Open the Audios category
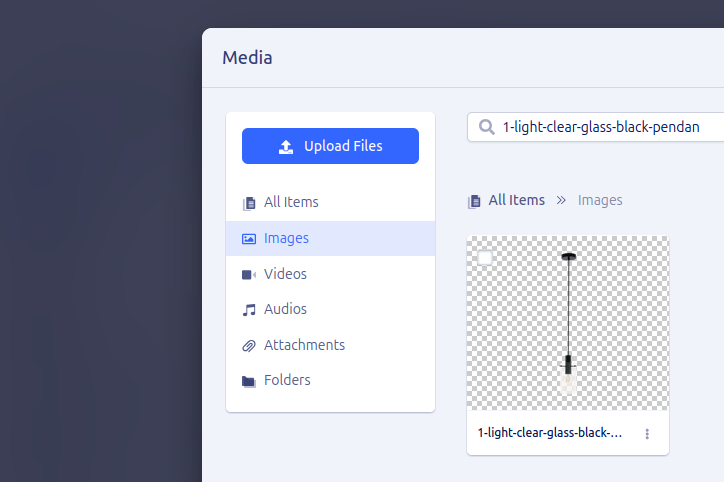724x482 pixels. pos(285,309)
